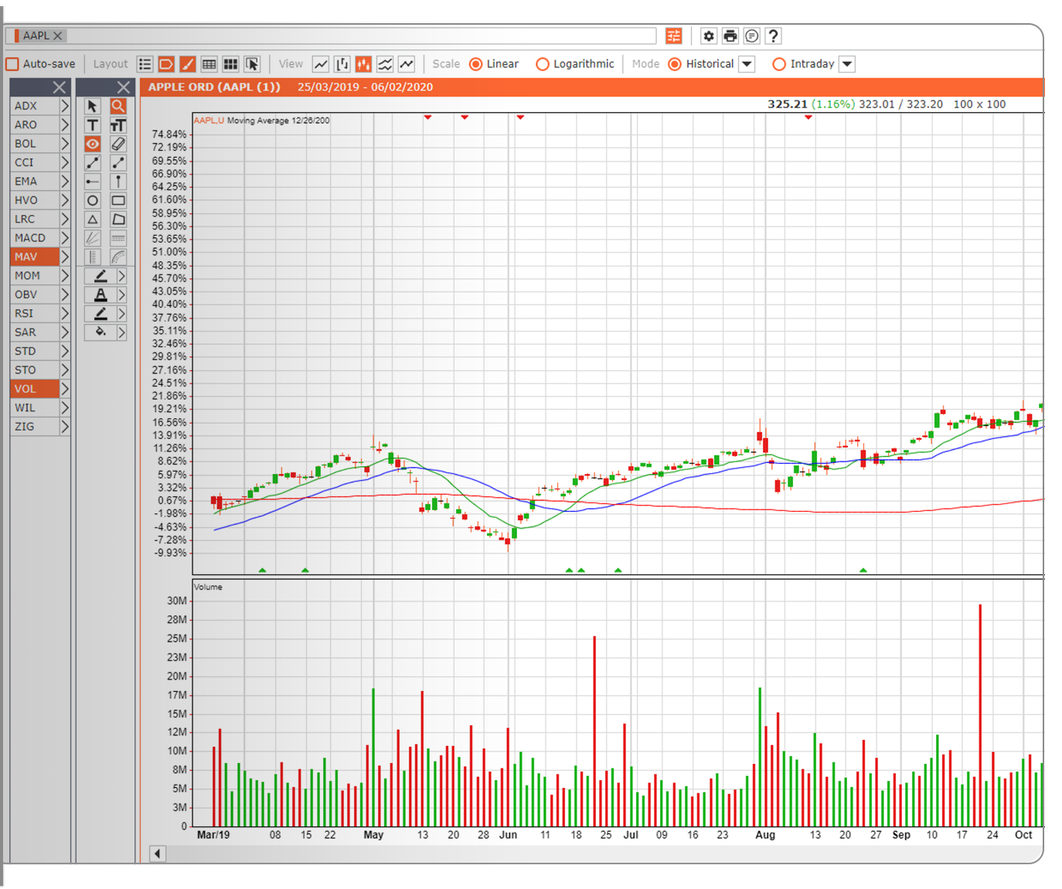Add the MOM indicator
The image size is (1062, 889).
(35, 276)
